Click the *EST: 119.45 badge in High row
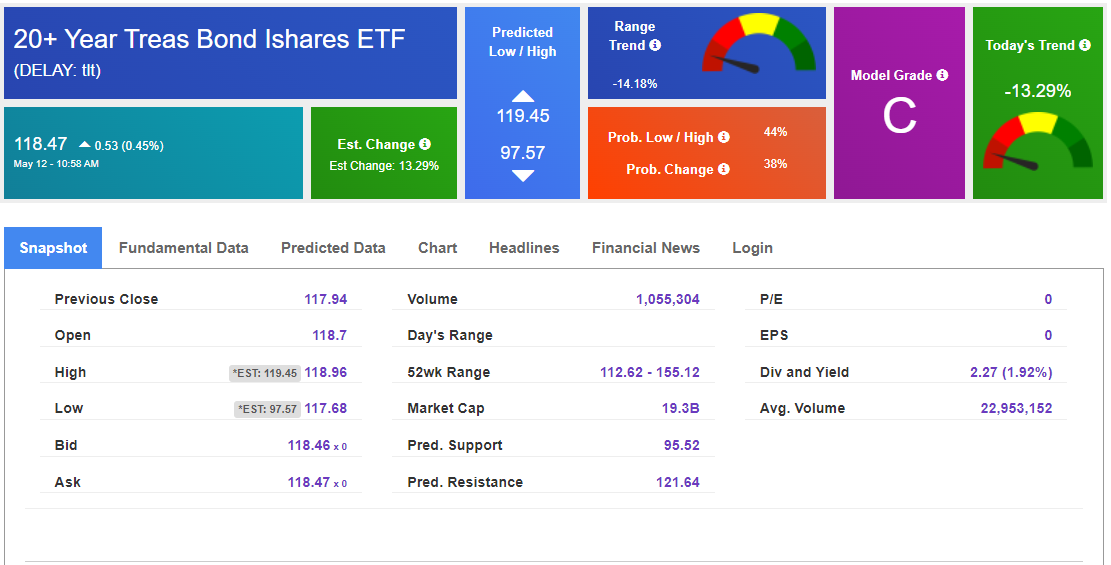Image resolution: width=1111 pixels, height=565 pixels. point(265,373)
